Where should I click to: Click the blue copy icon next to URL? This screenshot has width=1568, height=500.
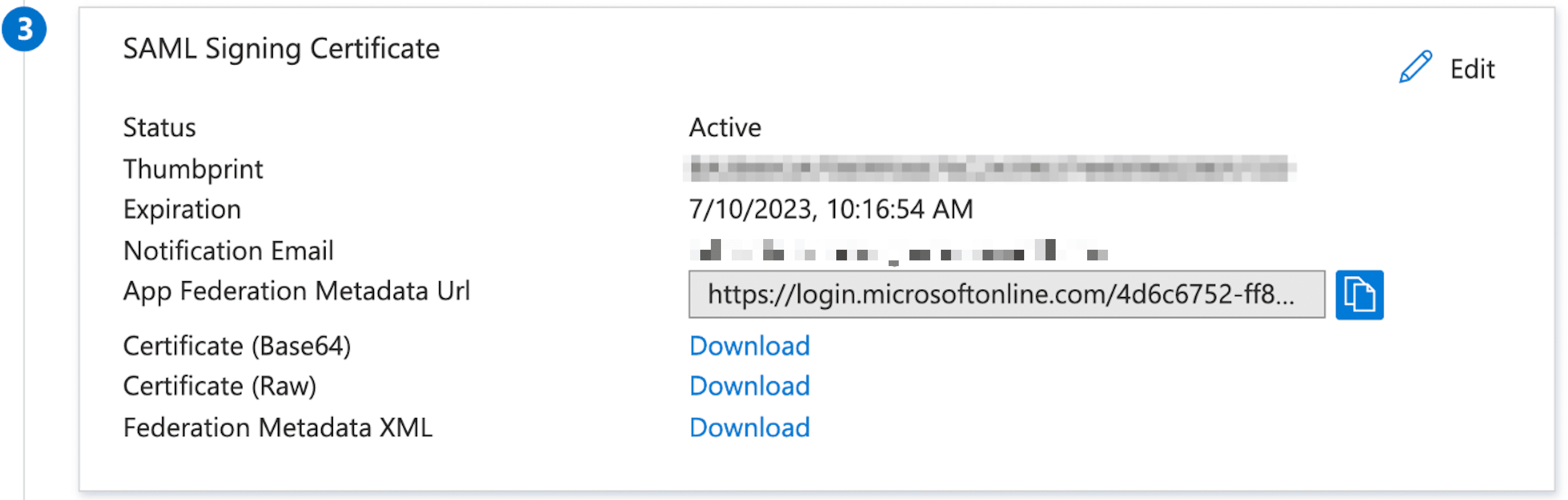click(1359, 295)
